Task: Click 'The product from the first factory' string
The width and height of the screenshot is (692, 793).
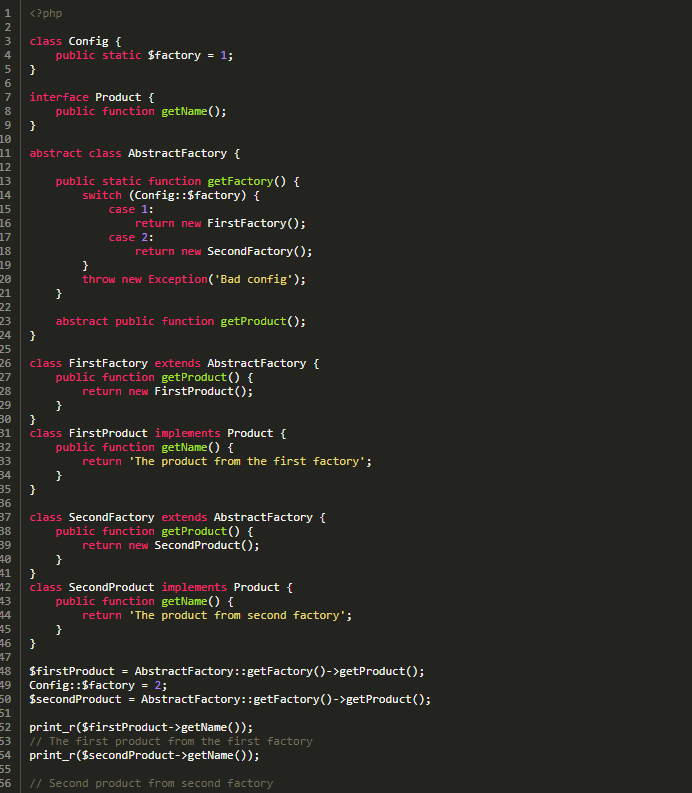Action: tap(249, 461)
